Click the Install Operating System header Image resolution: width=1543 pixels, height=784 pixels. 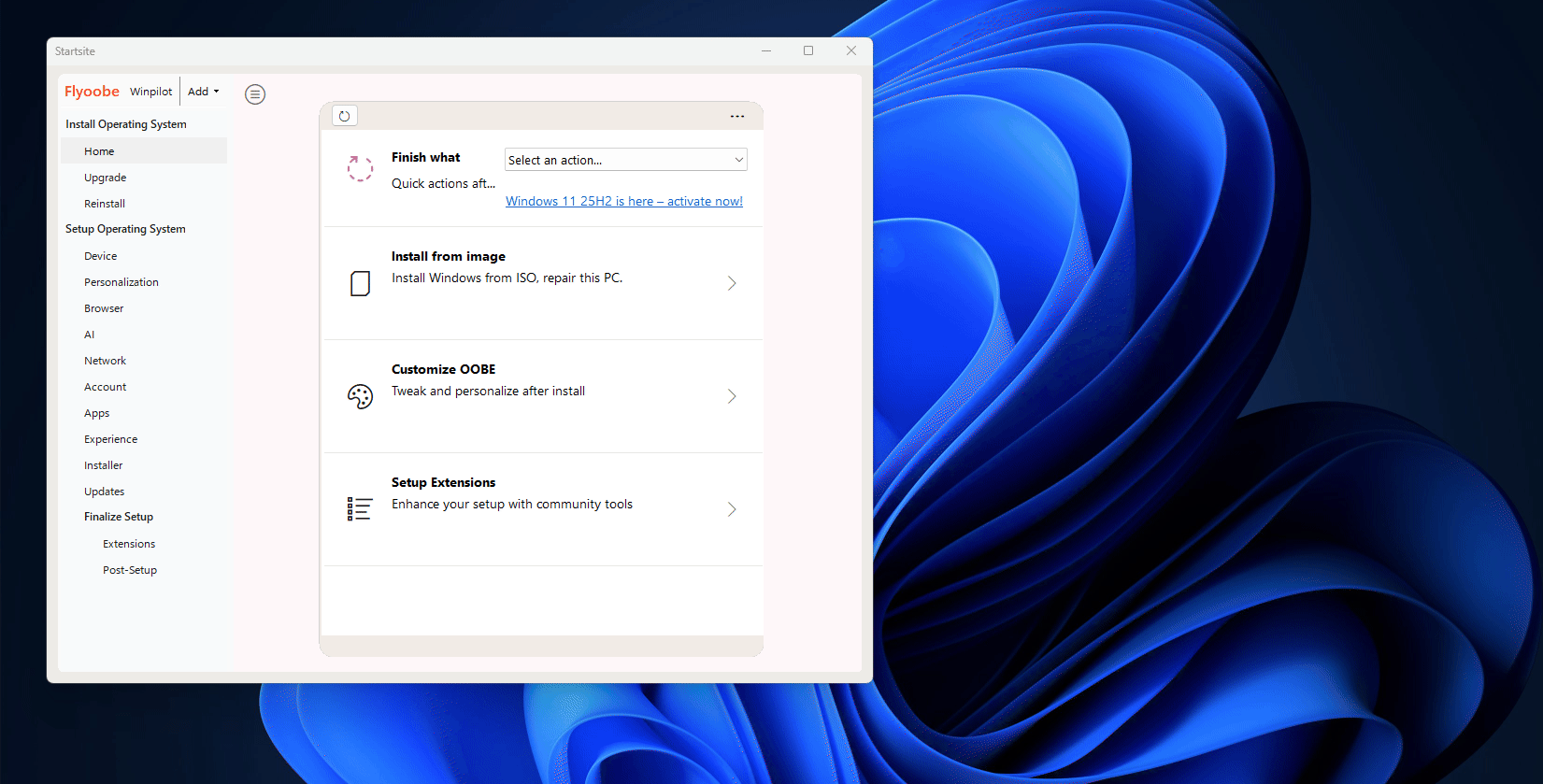[126, 124]
